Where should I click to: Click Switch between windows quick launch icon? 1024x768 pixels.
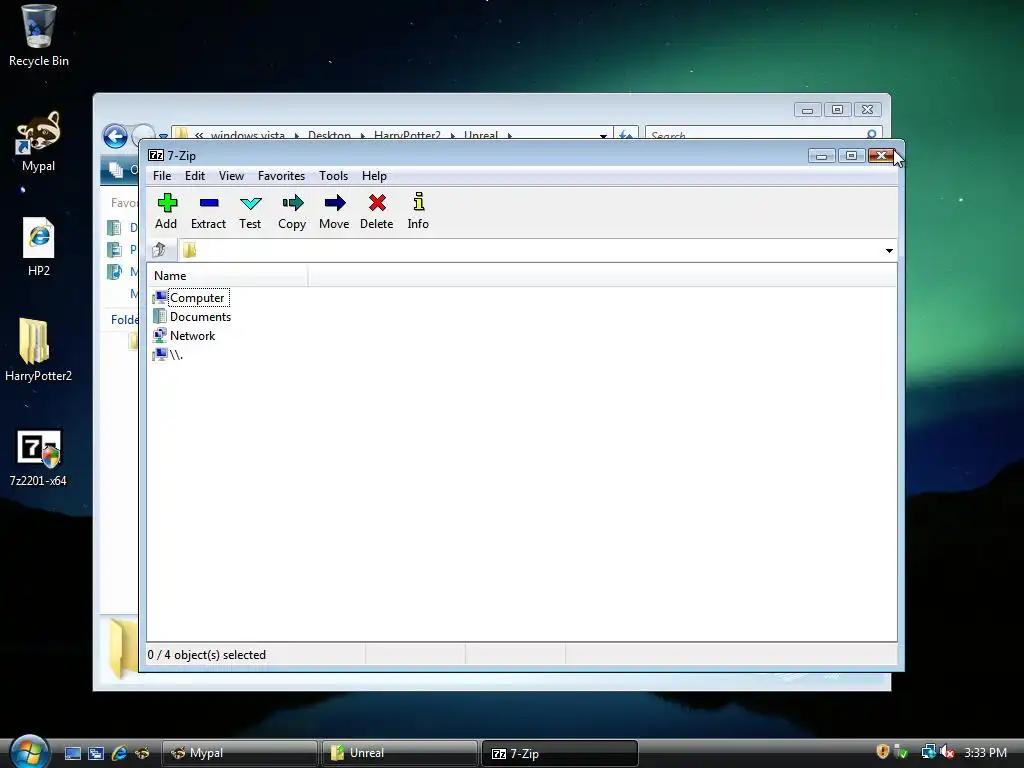[95, 753]
